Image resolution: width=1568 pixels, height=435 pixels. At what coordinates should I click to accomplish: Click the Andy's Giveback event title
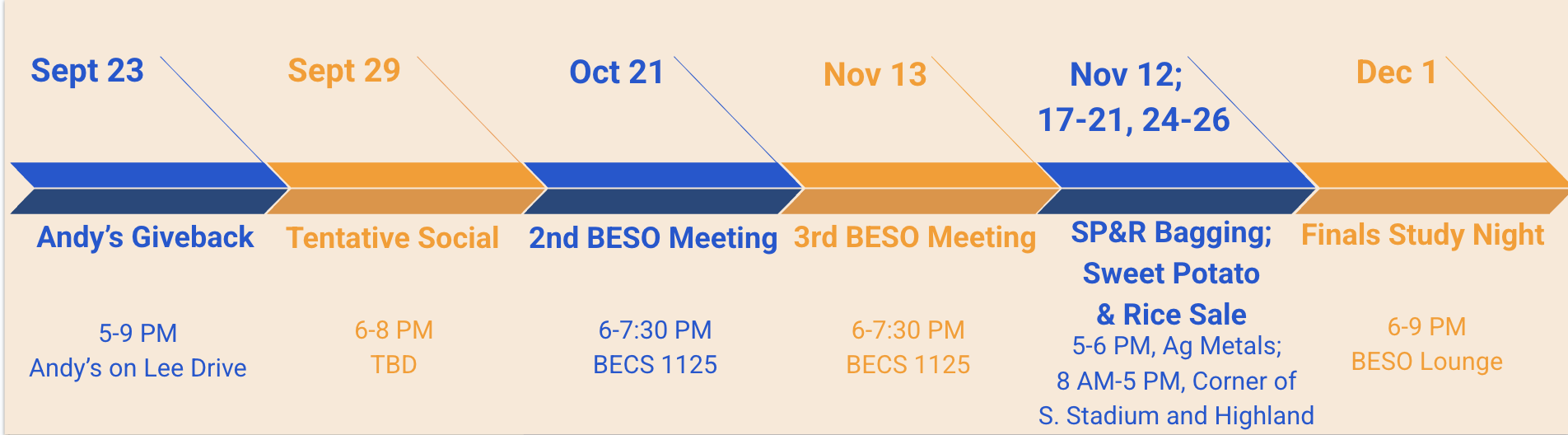click(146, 237)
